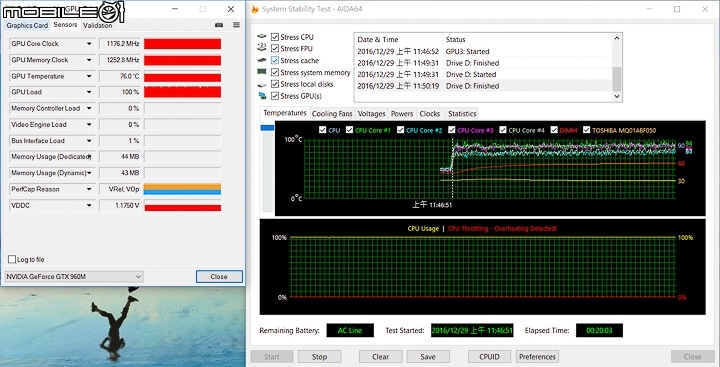The image size is (720, 367).
Task: Open the GPU-Z hamburger menu icon
Action: (x=236, y=25)
